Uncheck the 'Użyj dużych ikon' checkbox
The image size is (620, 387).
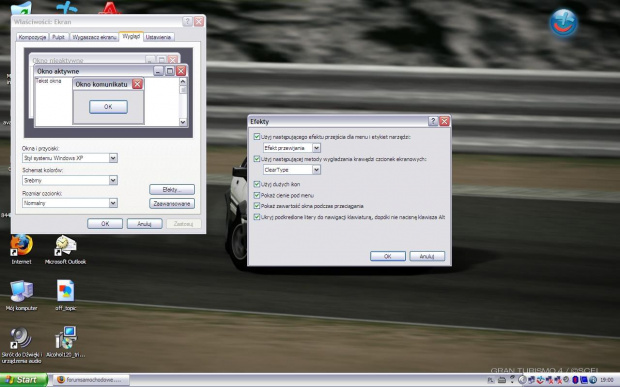(257, 184)
